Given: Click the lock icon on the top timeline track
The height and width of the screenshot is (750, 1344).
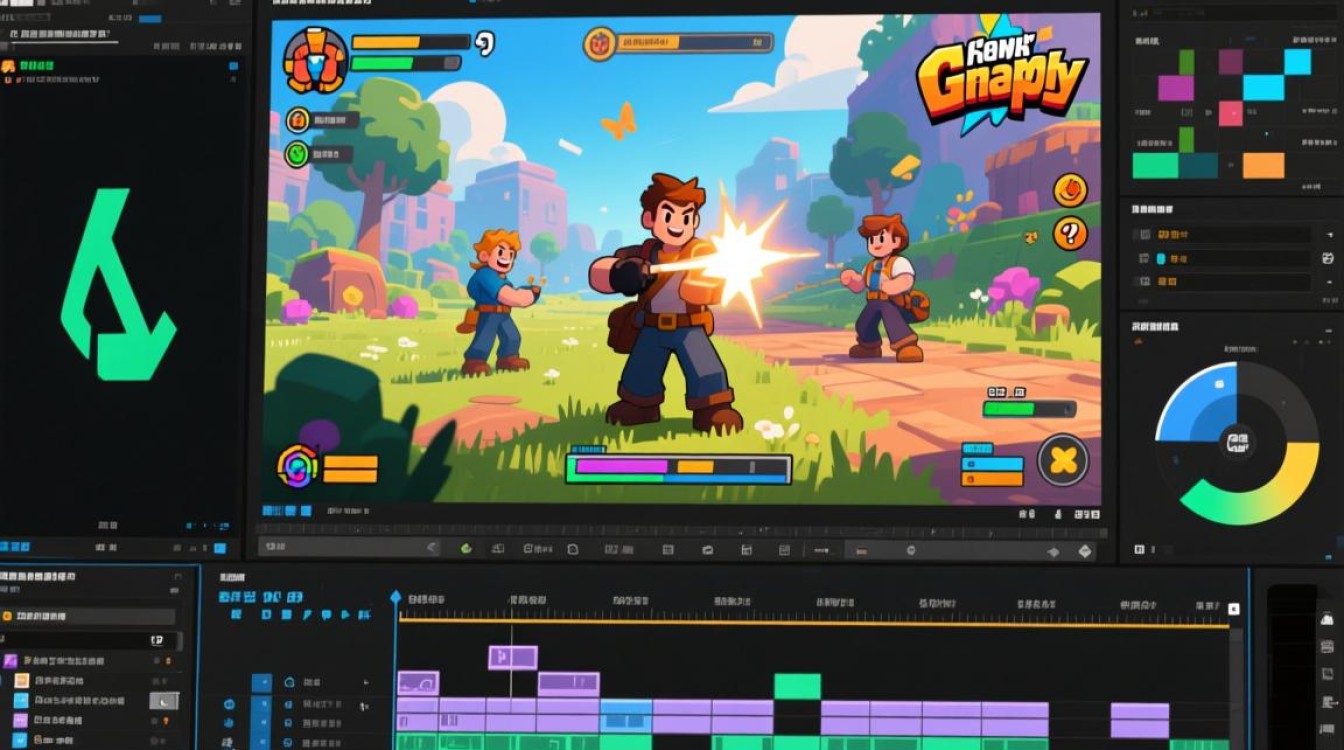Looking at the screenshot, I should (289, 682).
